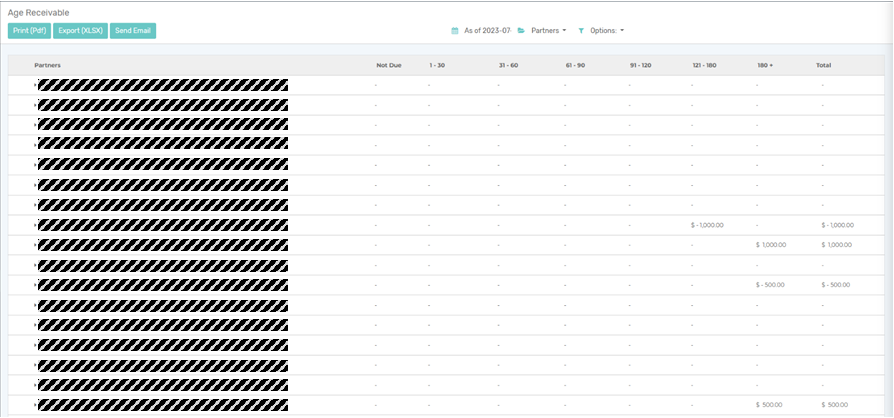This screenshot has width=894, height=418.
Task: Click the Send Email button
Action: 133,31
